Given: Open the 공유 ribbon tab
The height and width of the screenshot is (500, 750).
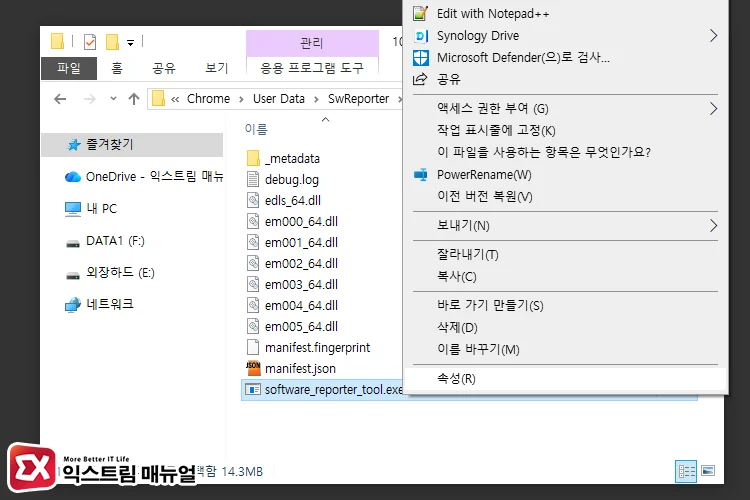Looking at the screenshot, I should [164, 68].
